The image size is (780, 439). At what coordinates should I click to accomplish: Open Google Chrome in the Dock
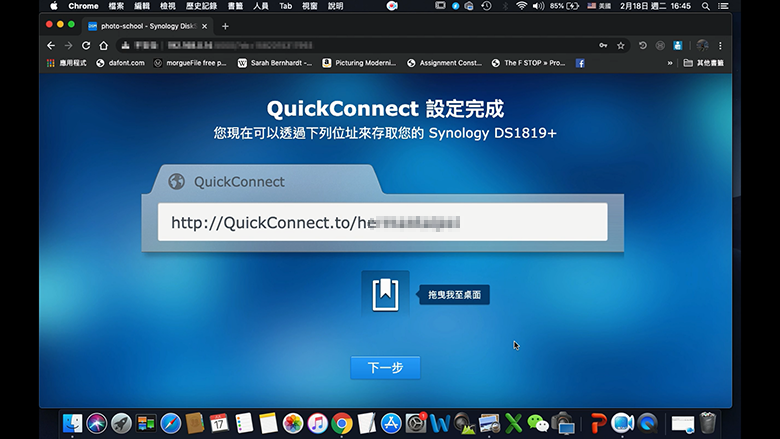click(342, 424)
